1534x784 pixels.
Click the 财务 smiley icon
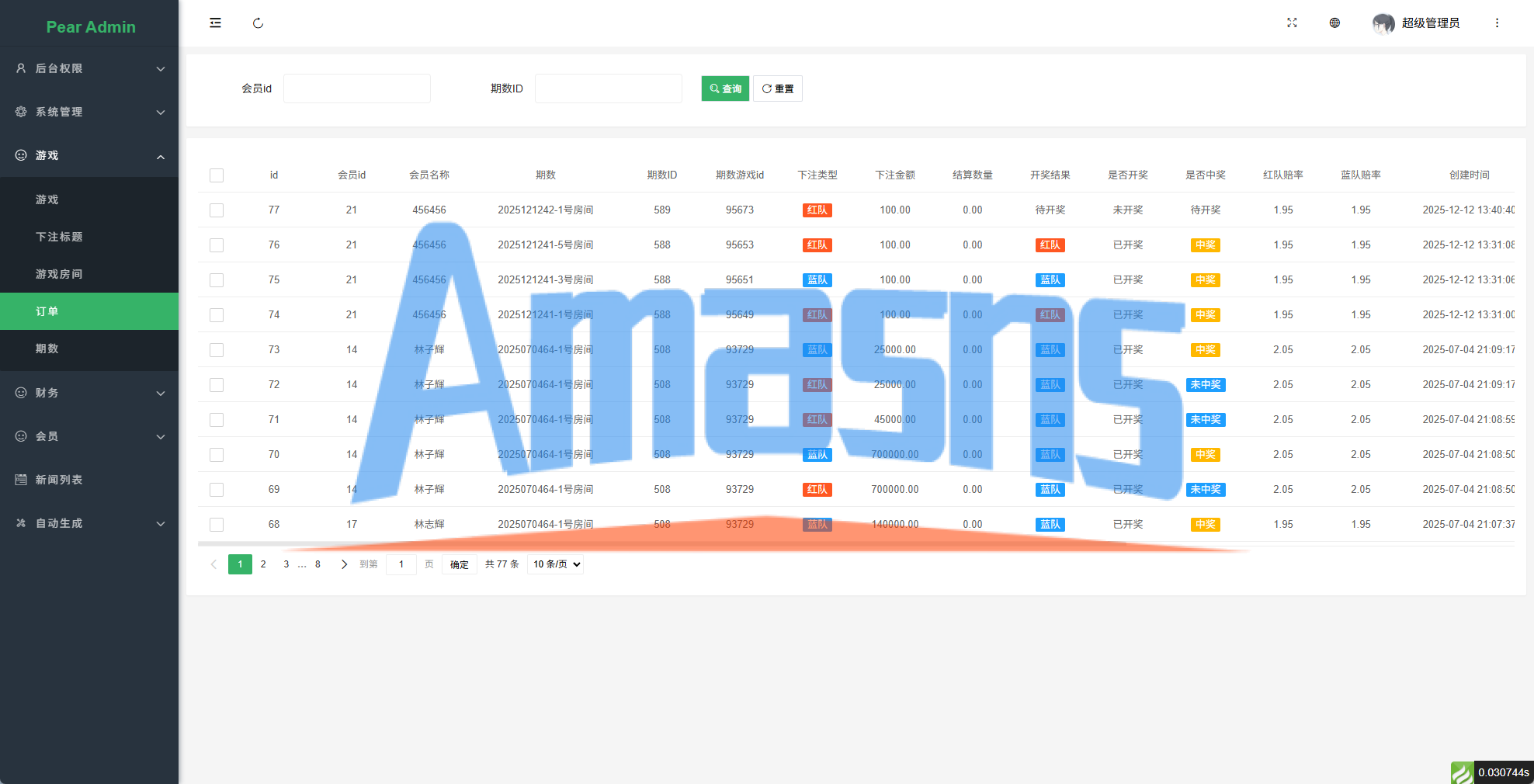(x=21, y=393)
